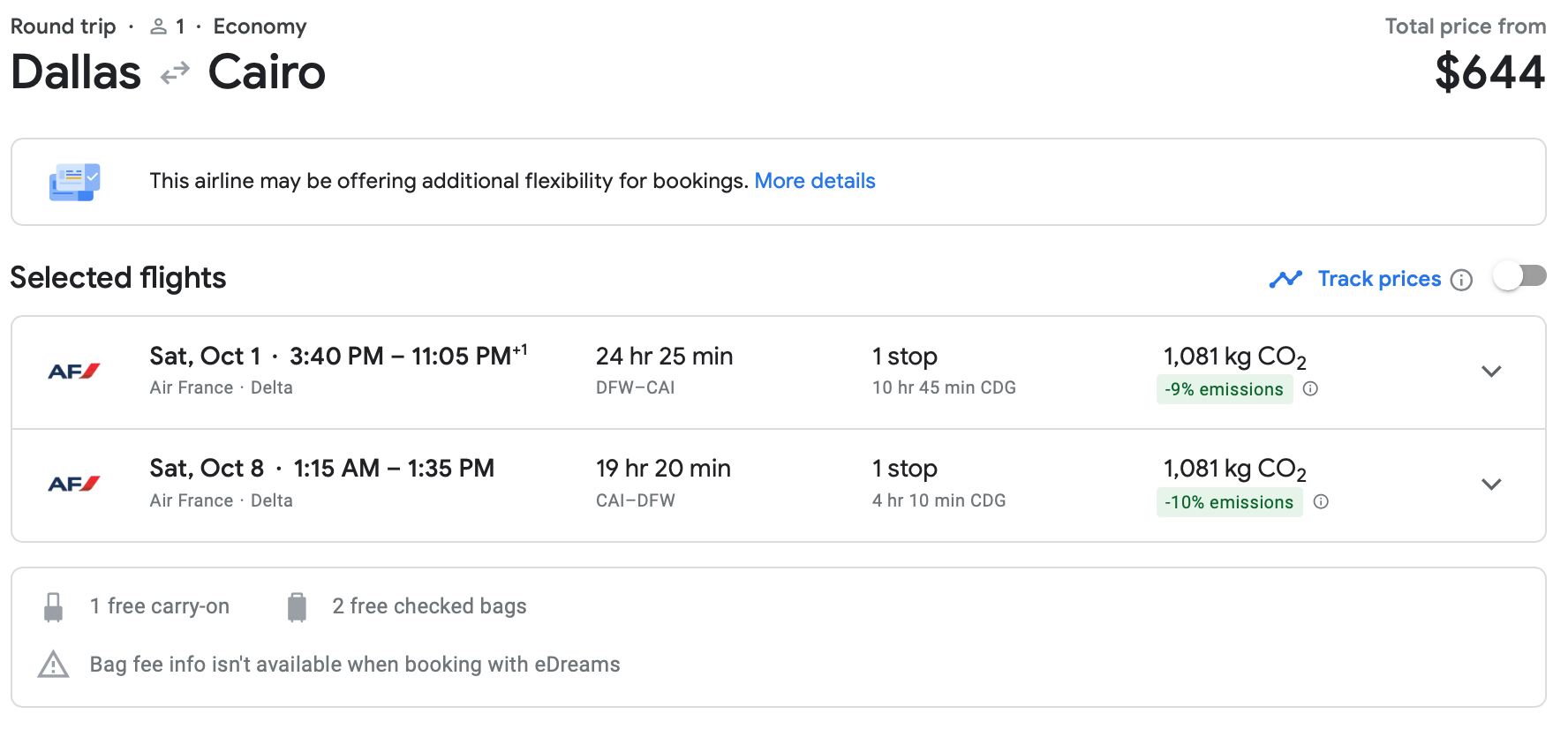Click the $644 total price
Image resolution: width=1568 pixels, height=729 pixels.
coord(1489,72)
